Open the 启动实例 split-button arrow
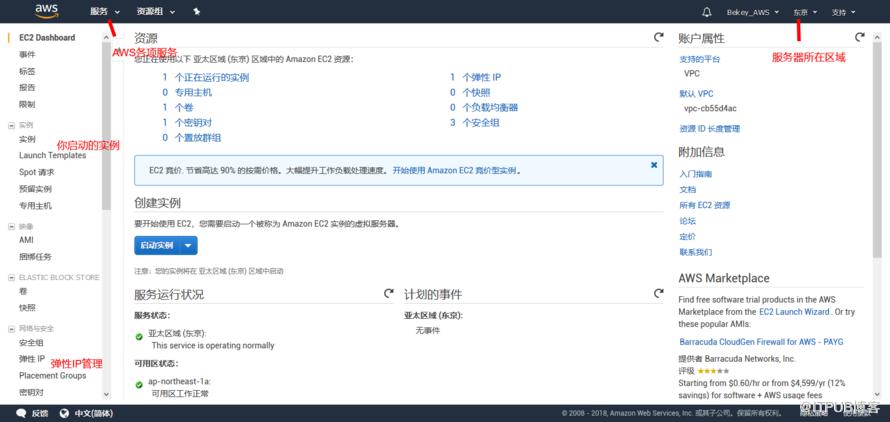This screenshot has height=422, width=890. pyautogui.click(x=189, y=245)
